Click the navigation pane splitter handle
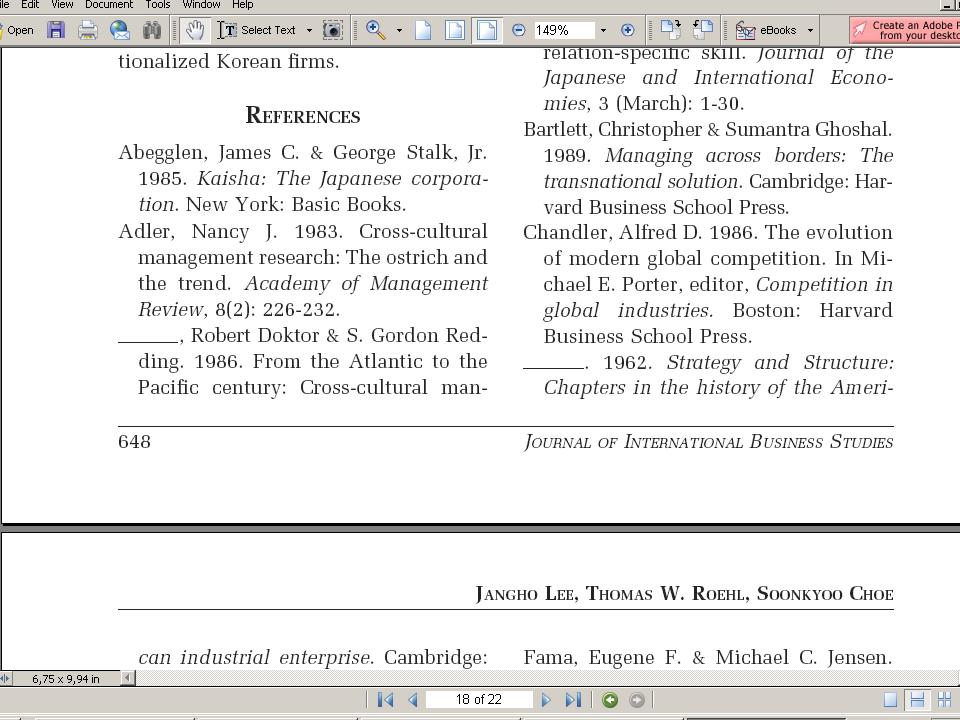The width and height of the screenshot is (960, 720). (x=5, y=678)
